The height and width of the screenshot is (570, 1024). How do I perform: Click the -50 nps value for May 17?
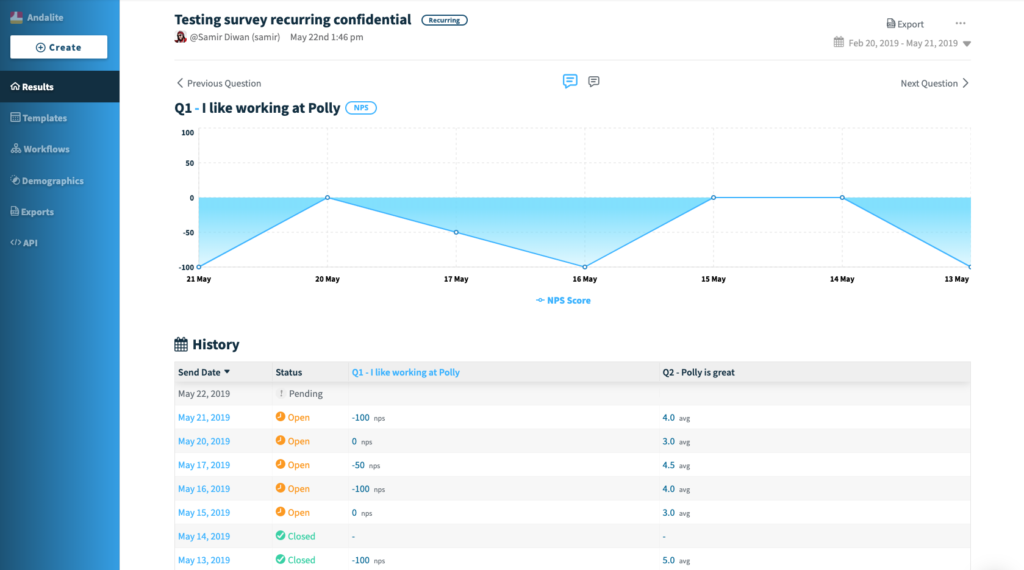[366, 466]
